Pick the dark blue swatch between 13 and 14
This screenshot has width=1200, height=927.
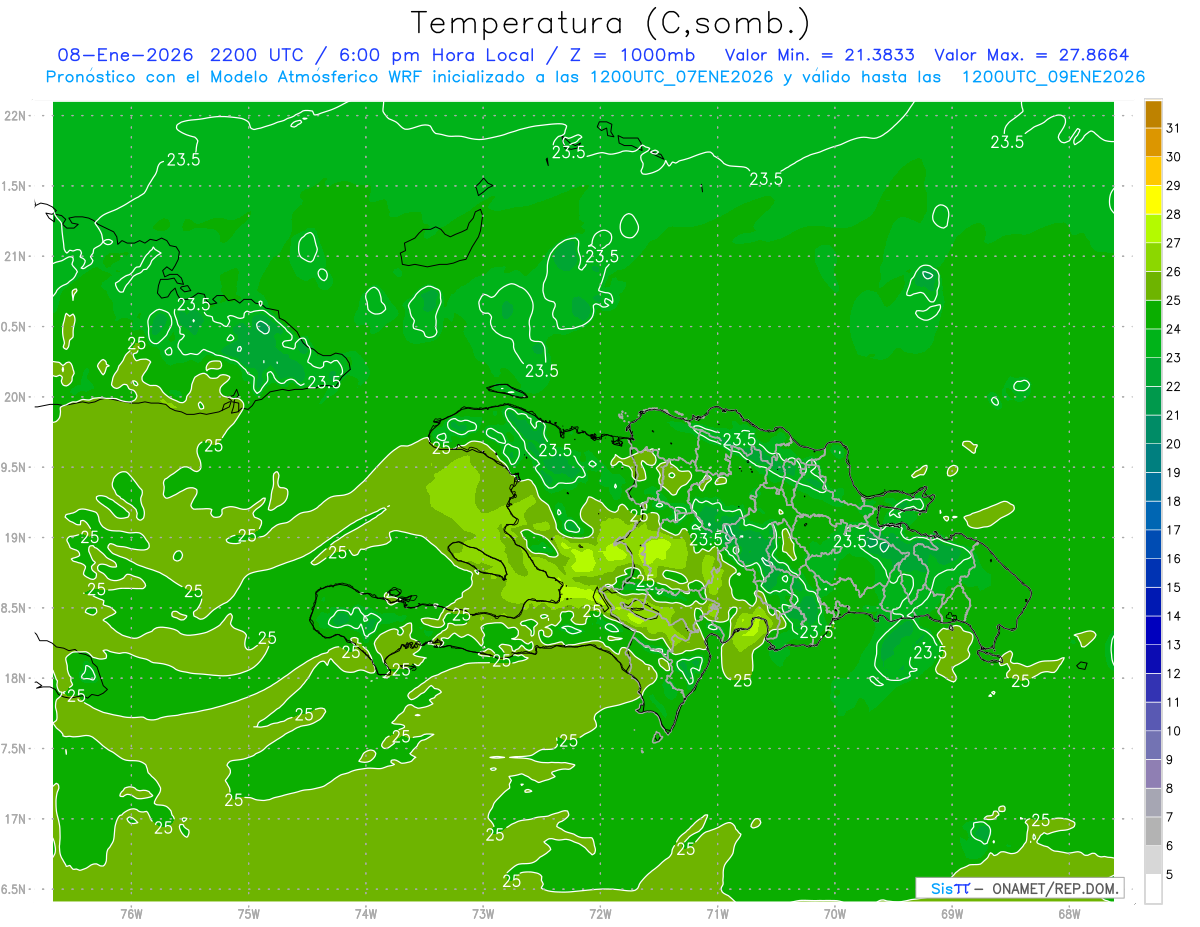click(x=1153, y=630)
